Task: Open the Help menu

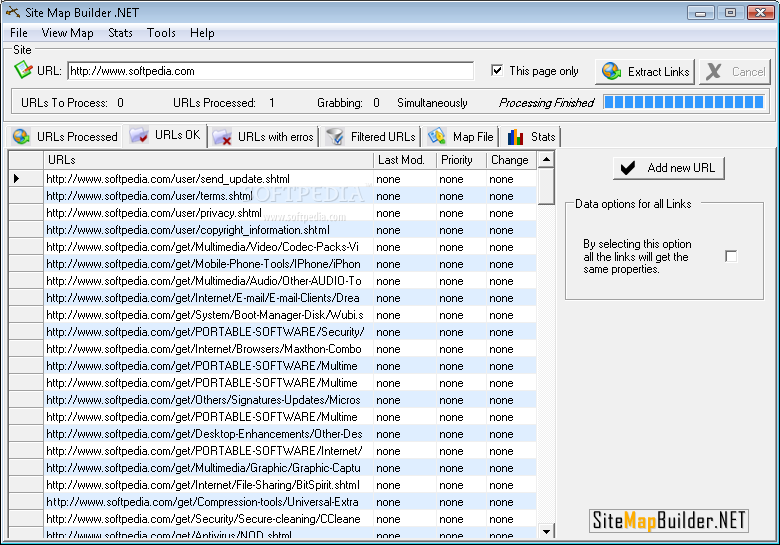Action: [202, 33]
